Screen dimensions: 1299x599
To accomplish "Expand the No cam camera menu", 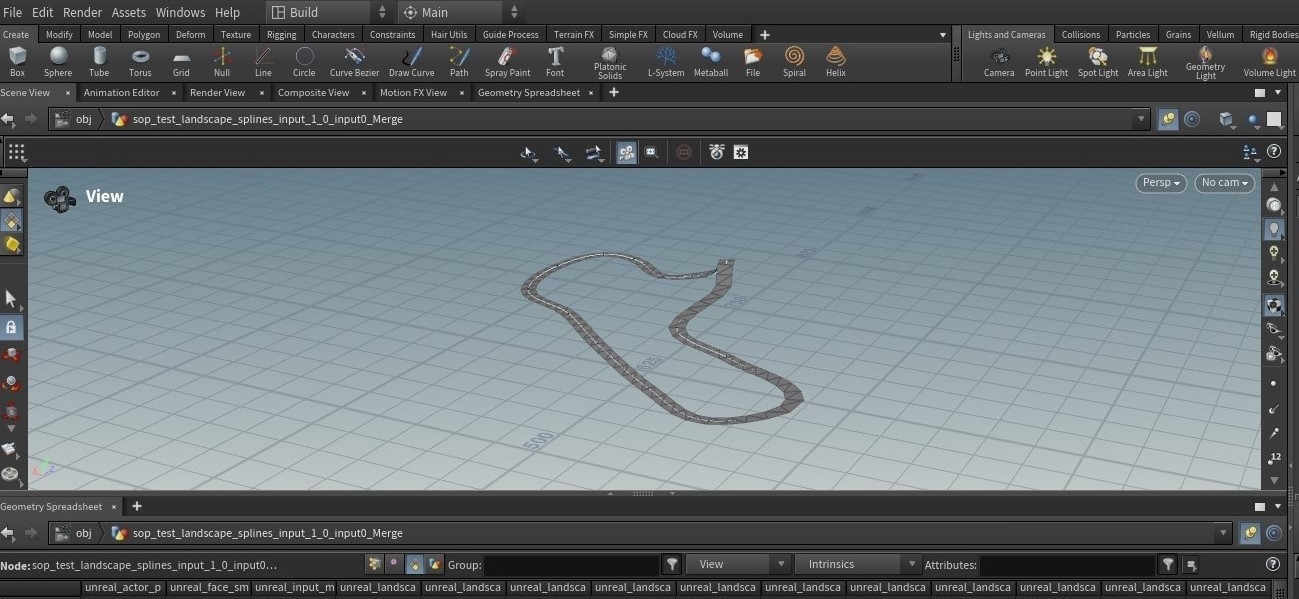I will point(1224,183).
